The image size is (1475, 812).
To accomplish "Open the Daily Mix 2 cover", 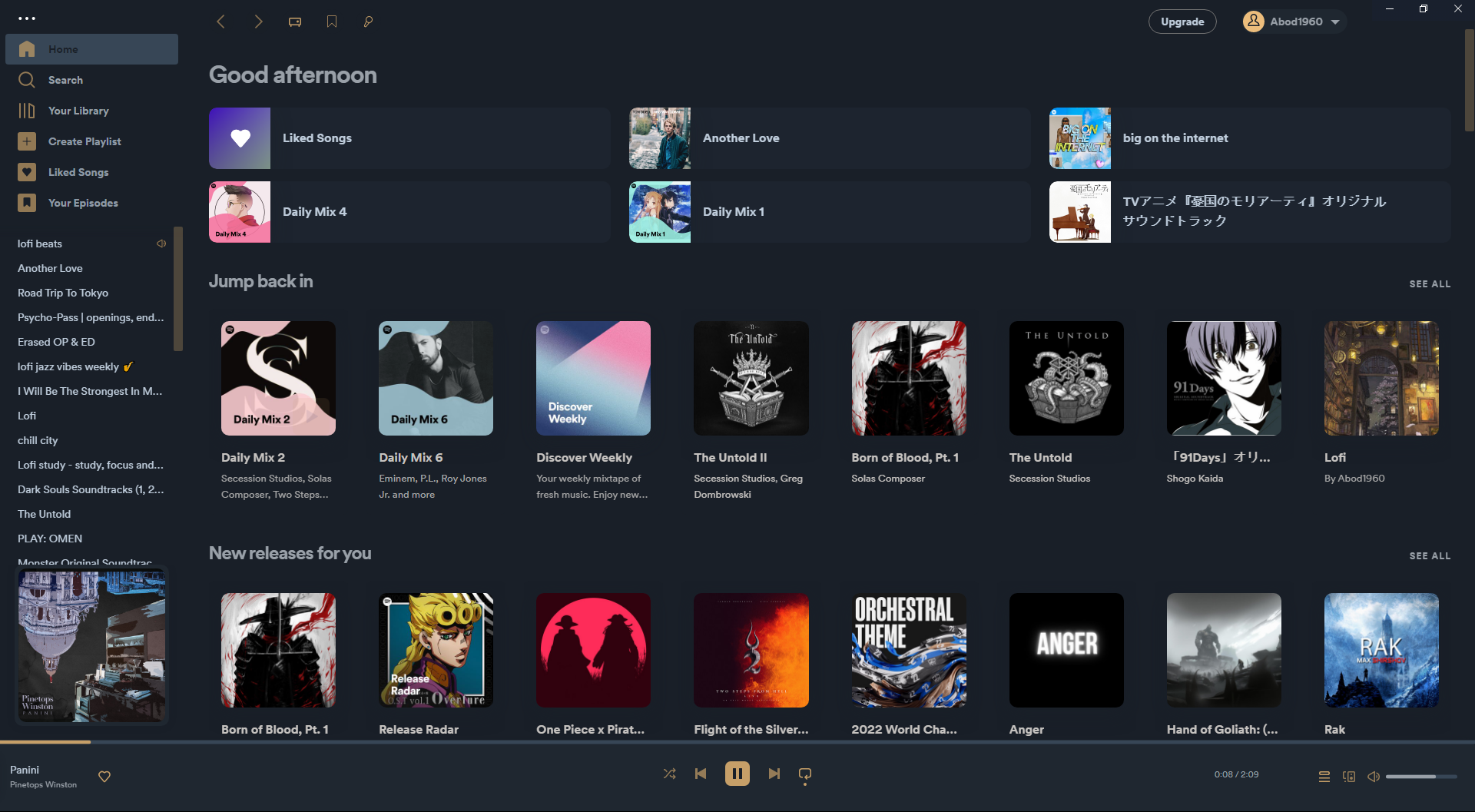I will 278,378.
